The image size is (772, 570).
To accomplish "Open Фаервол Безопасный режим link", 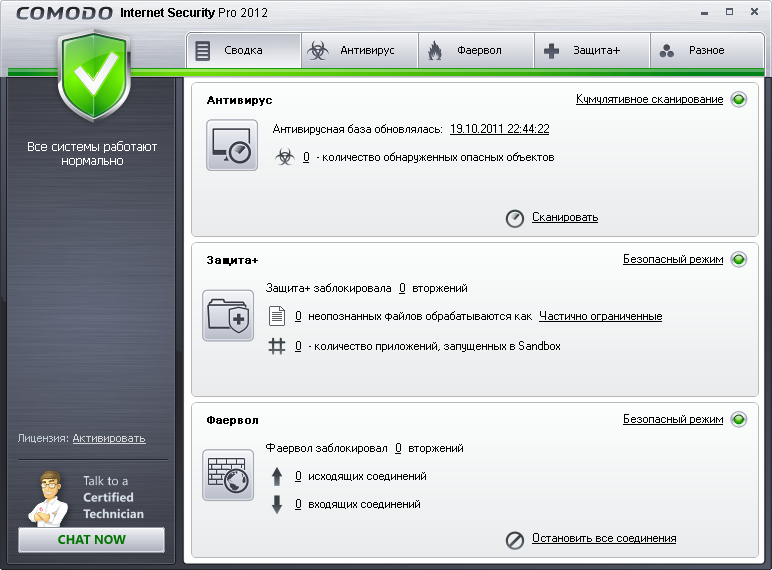I will pos(673,419).
